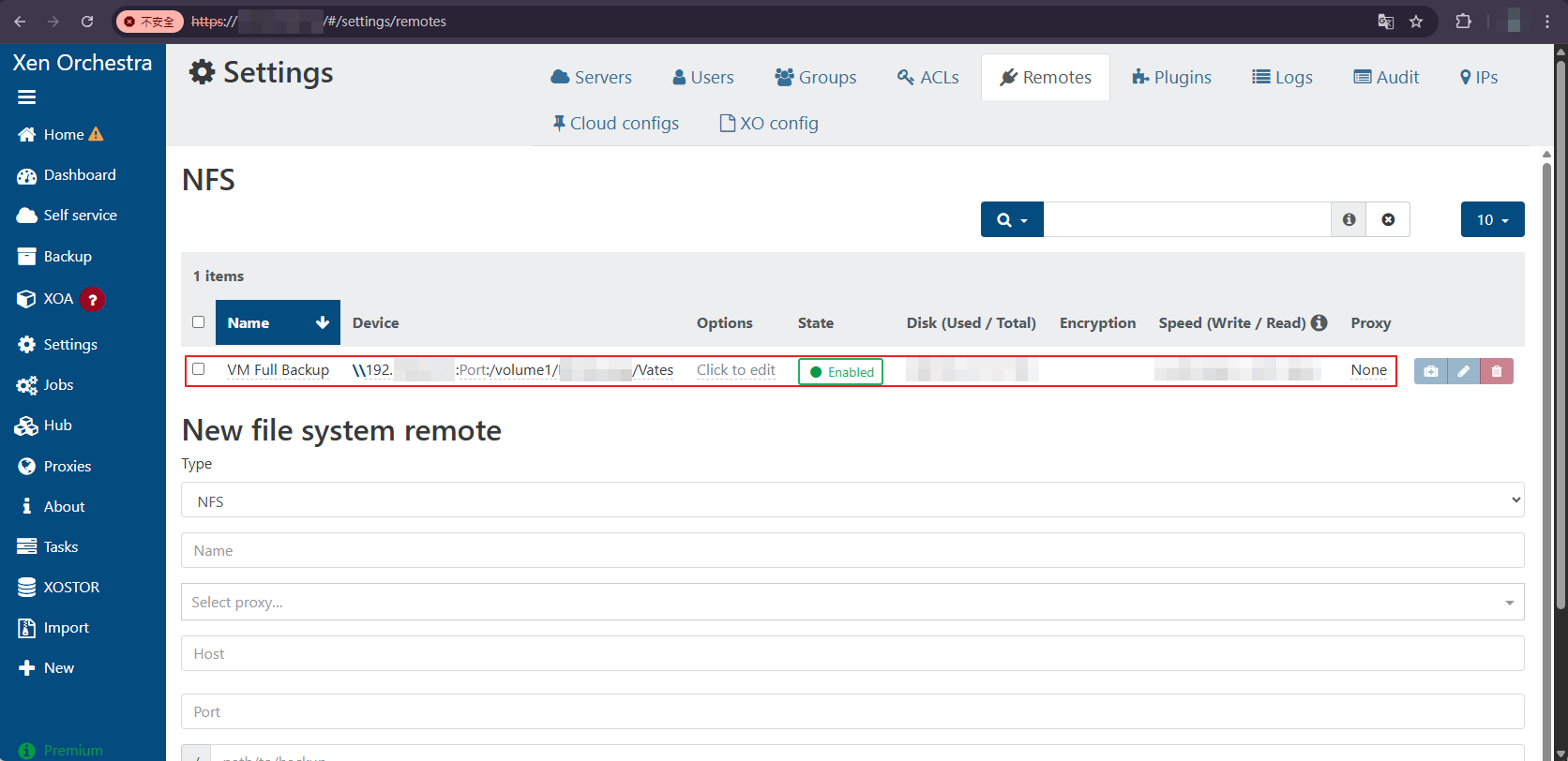Click the remotes filter text field
Viewport: 1568px width, 761px height.
coord(1187,219)
